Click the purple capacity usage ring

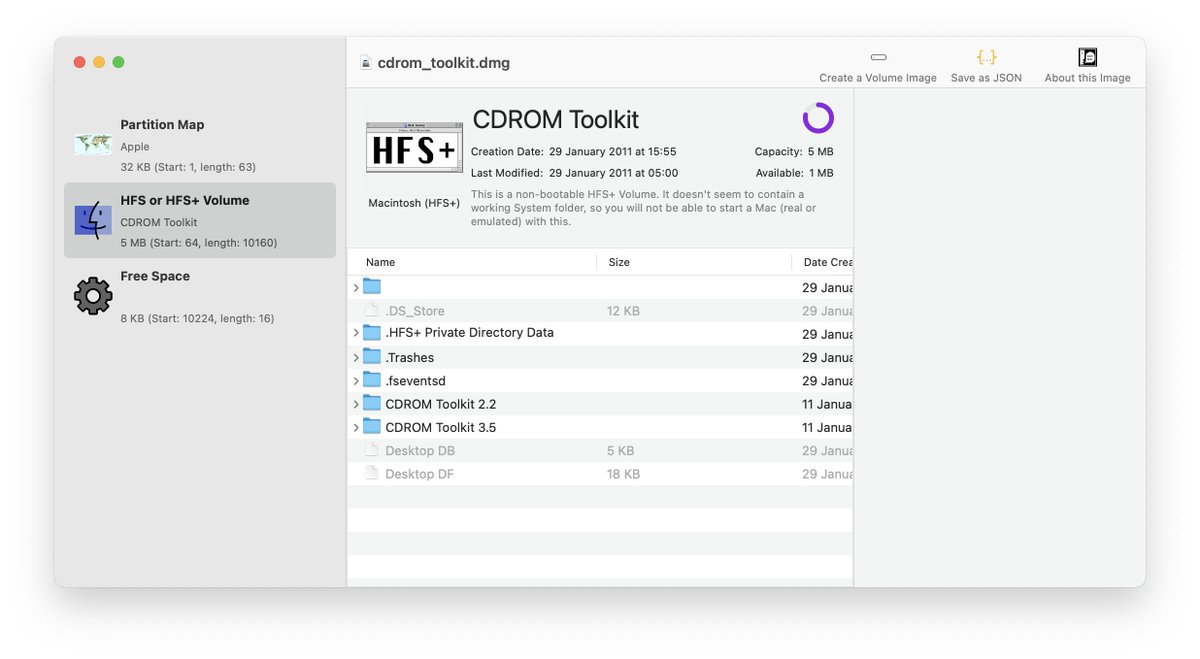[818, 118]
